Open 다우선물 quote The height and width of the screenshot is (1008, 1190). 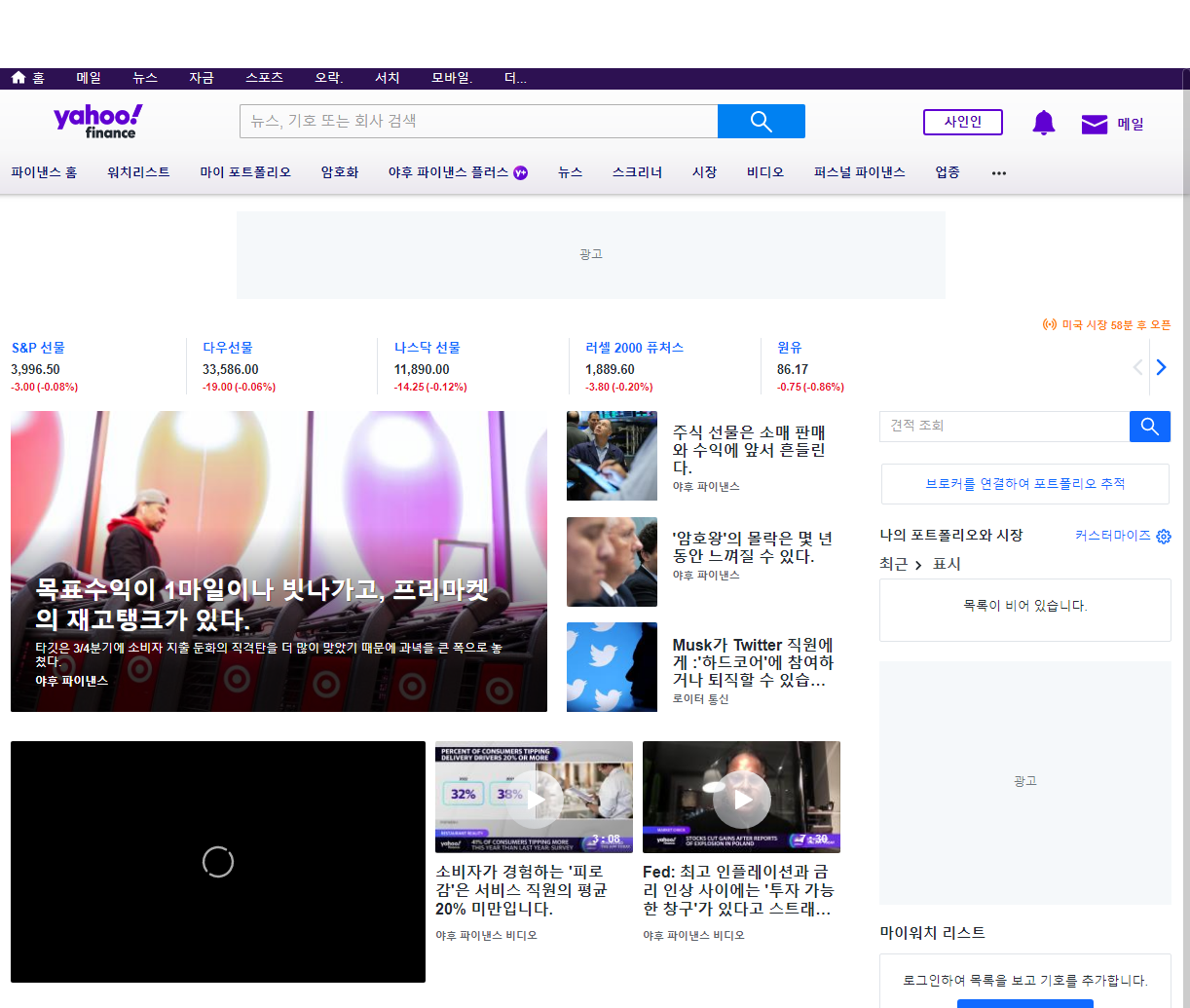[228, 348]
